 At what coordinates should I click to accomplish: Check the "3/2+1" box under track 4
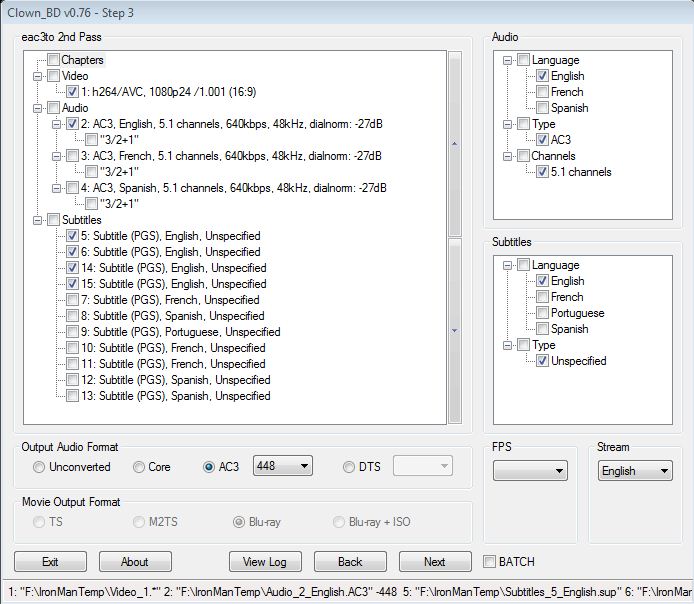click(91, 204)
